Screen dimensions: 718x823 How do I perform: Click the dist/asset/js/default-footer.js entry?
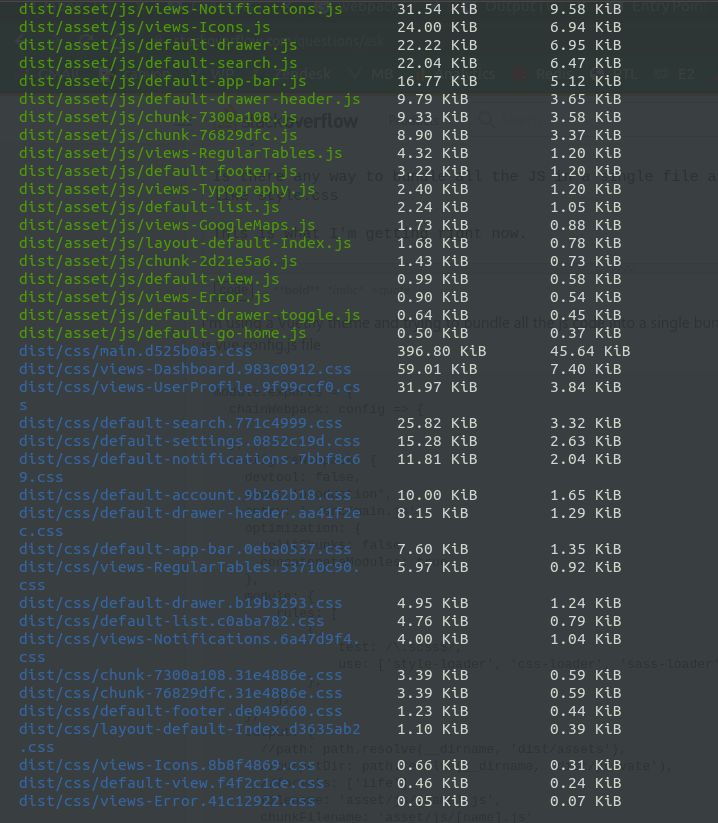pyautogui.click(x=158, y=171)
